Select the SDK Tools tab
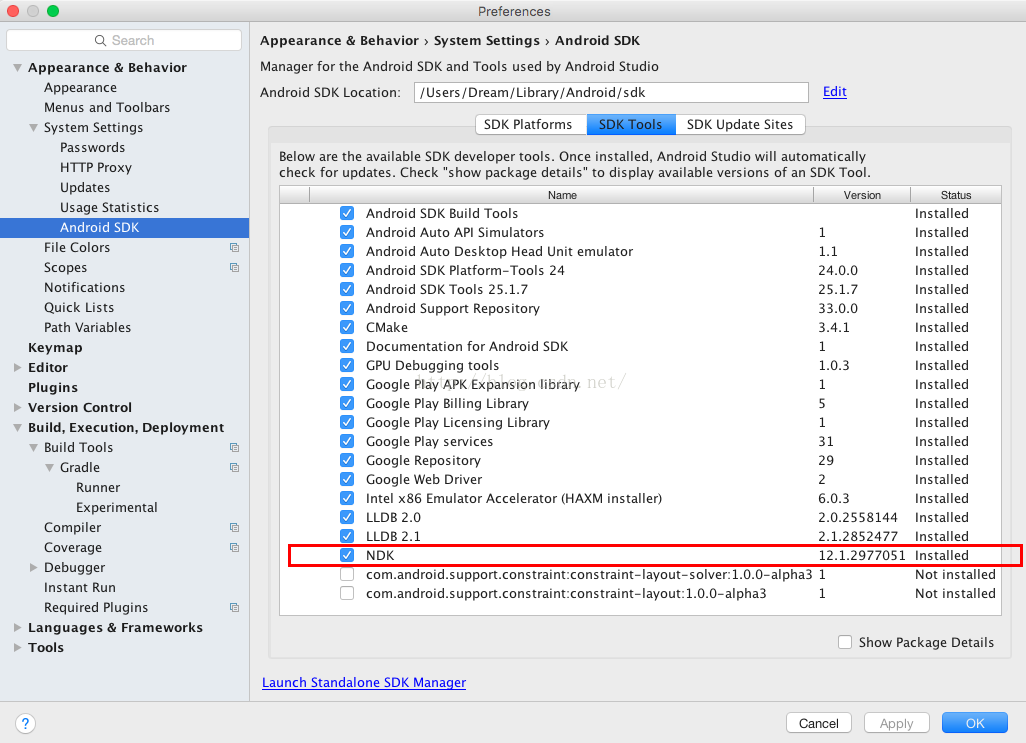Image resolution: width=1026 pixels, height=743 pixels. 631,124
